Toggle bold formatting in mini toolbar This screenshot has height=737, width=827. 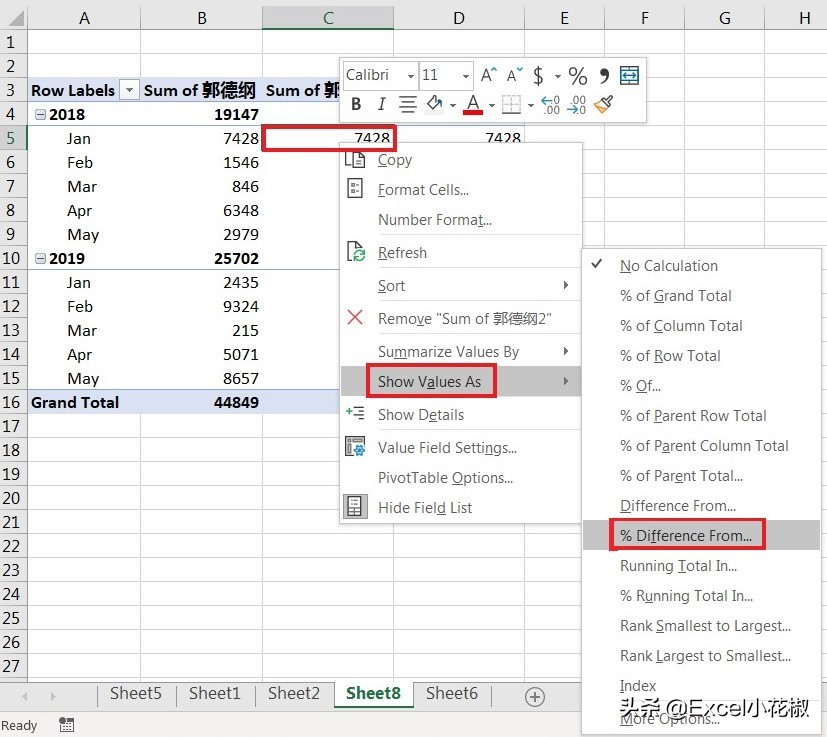pos(356,104)
